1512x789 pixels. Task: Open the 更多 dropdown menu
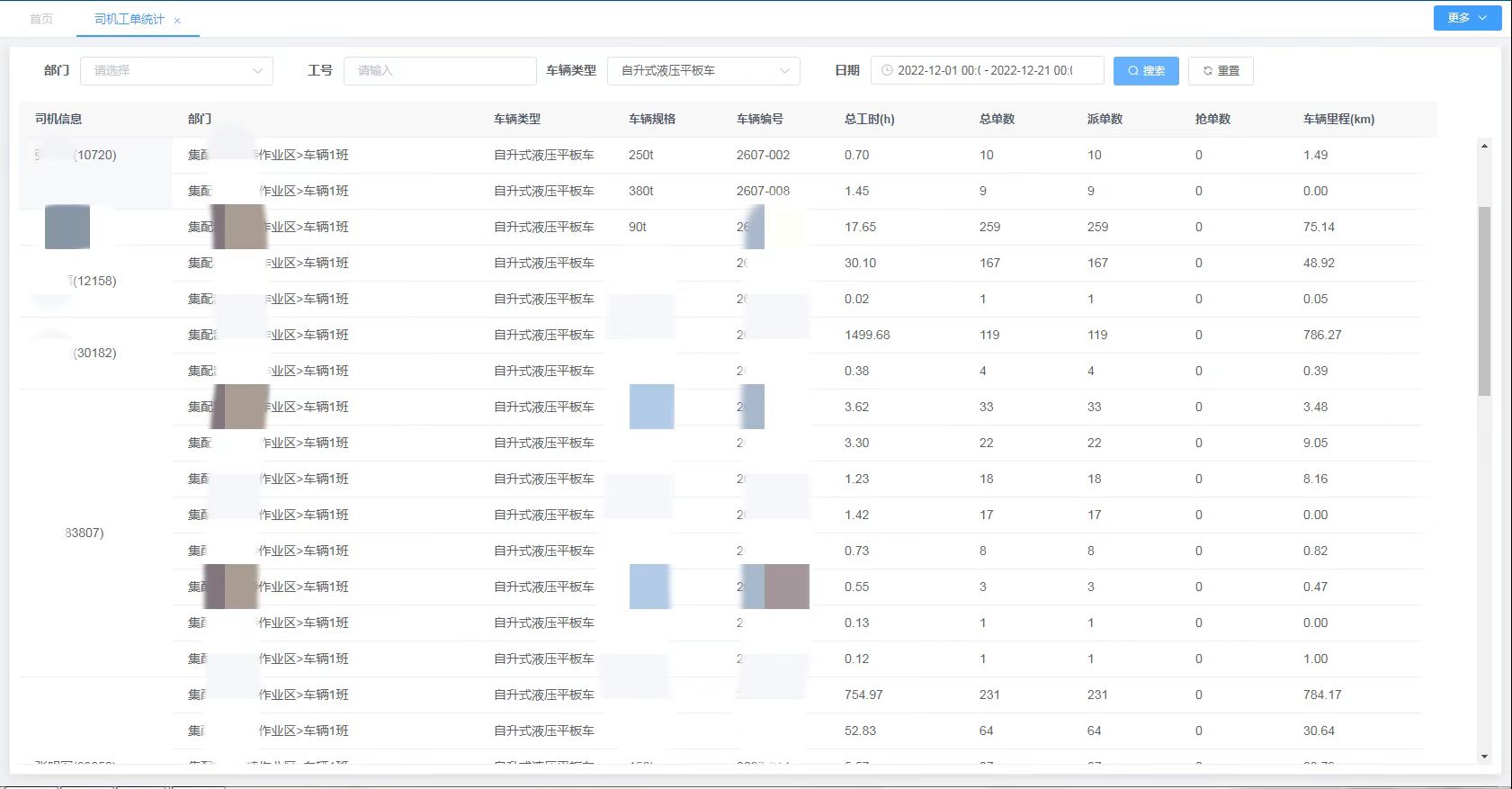pos(1466,18)
